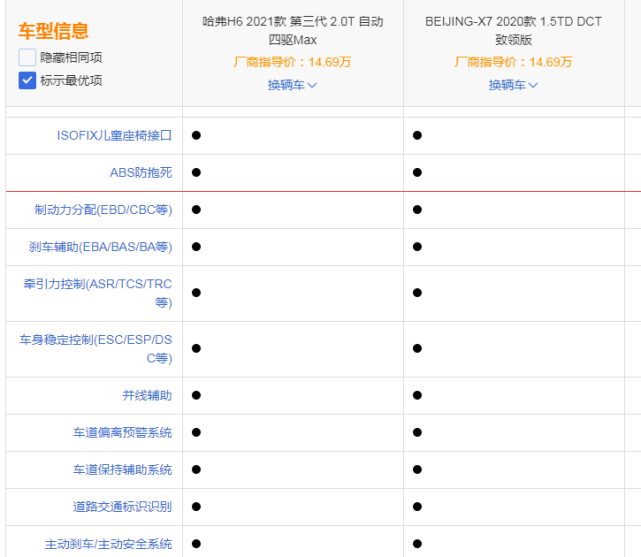Click the 主动刹车/主动安全系统 link

(x=108, y=544)
